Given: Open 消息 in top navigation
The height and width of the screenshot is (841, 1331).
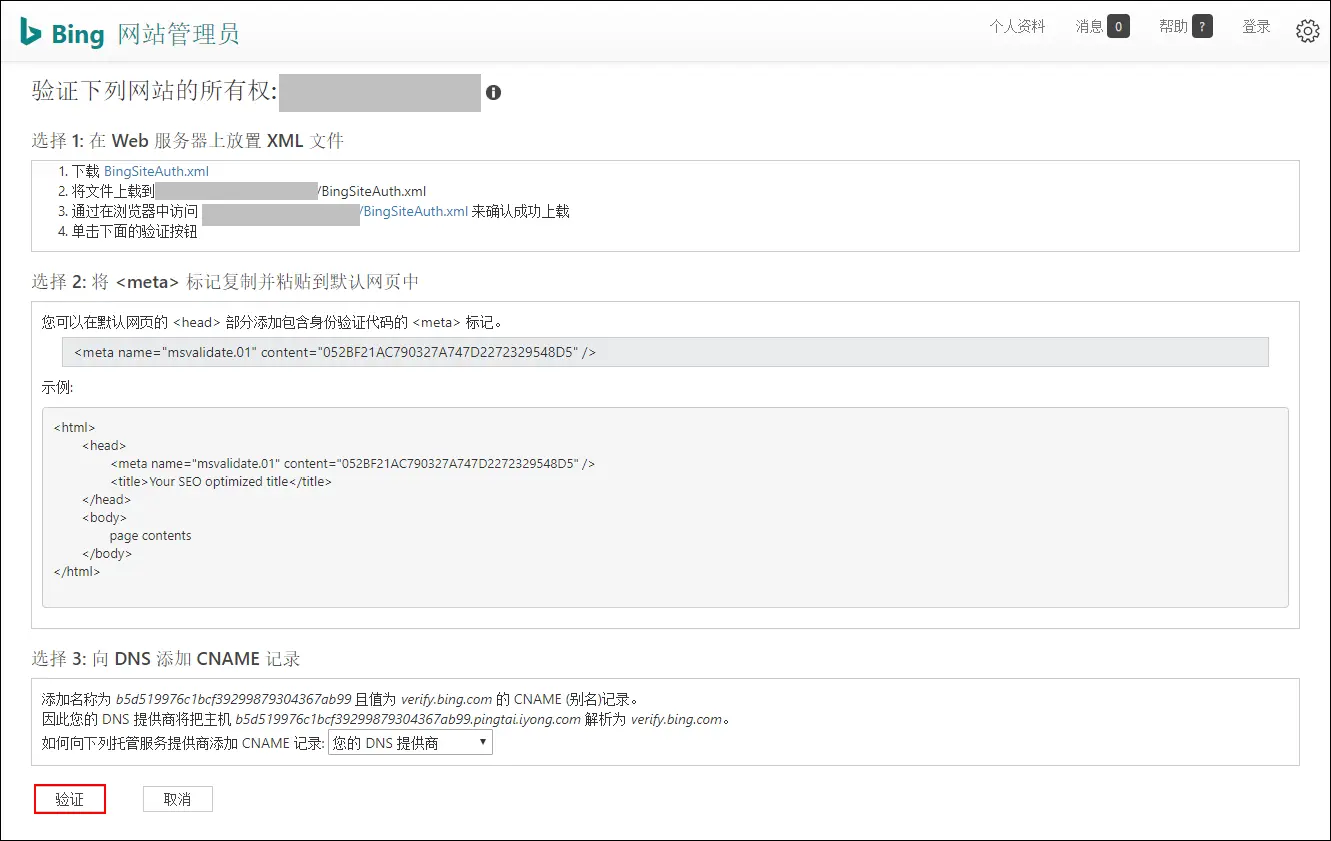Looking at the screenshot, I should tap(1089, 27).
